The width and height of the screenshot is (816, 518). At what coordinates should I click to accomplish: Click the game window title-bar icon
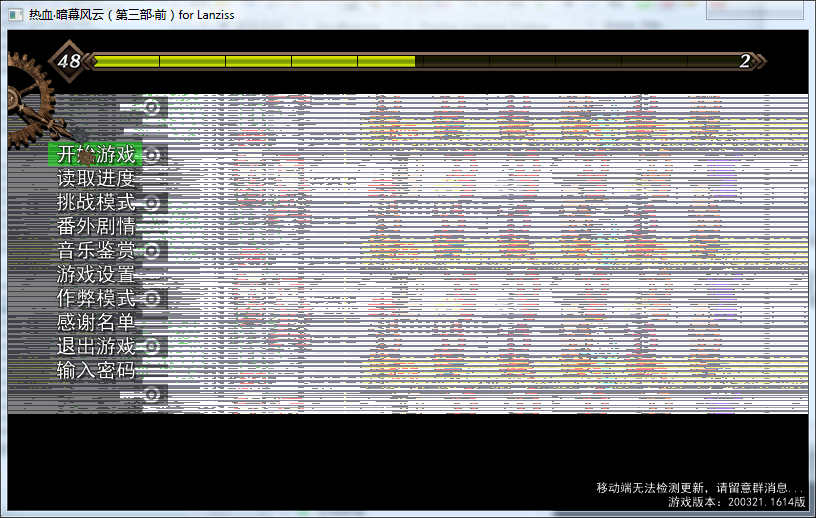tap(16, 15)
